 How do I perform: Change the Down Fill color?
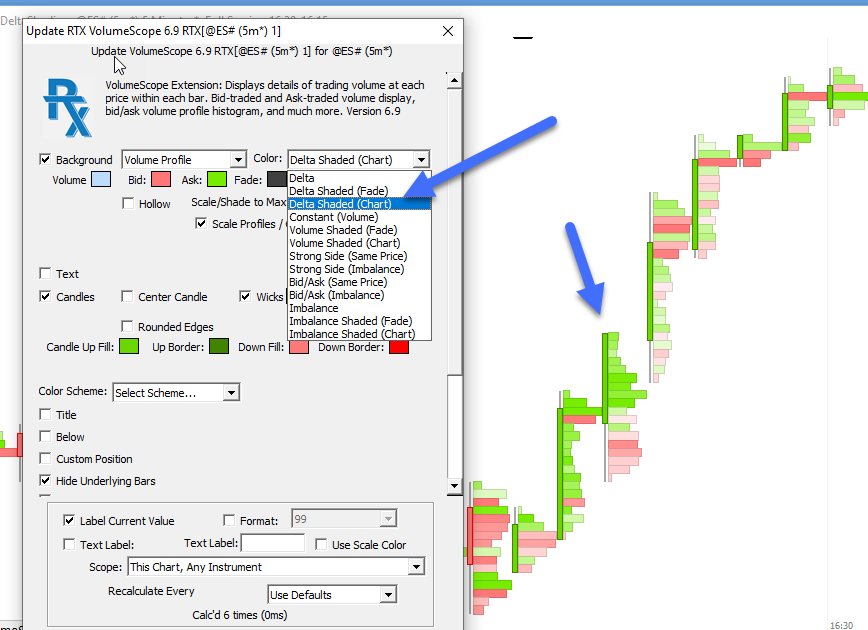pyautogui.click(x=299, y=347)
